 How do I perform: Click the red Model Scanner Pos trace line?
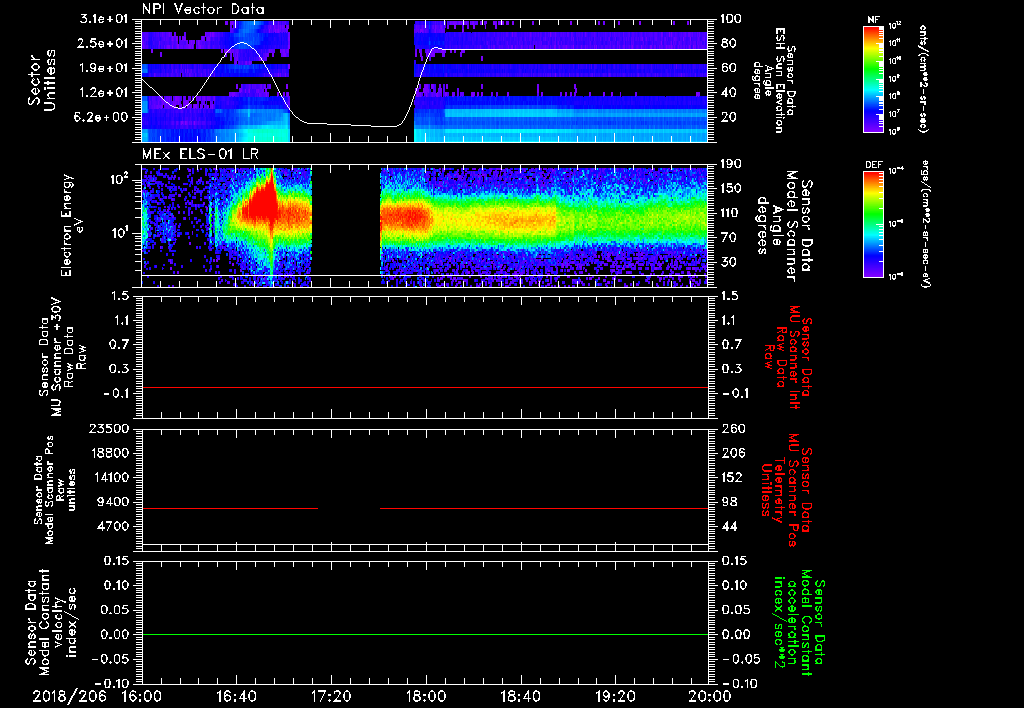pyautogui.click(x=425, y=508)
